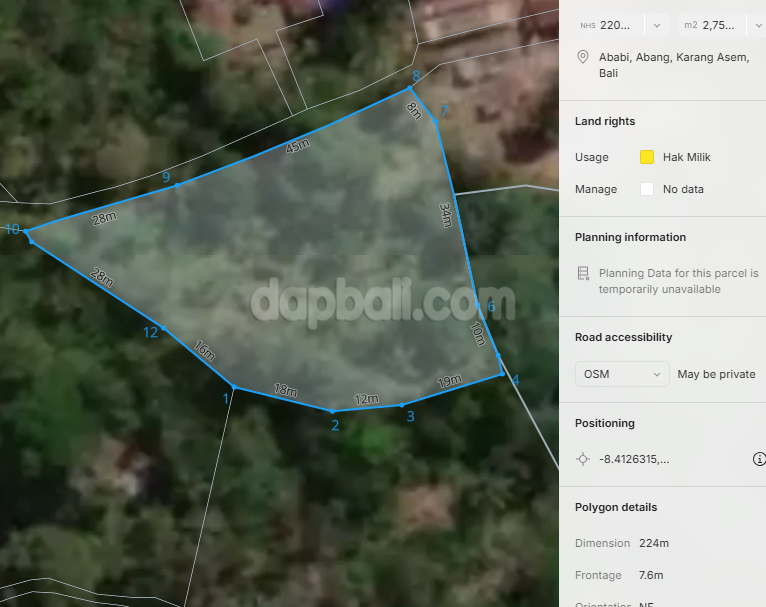Screen dimensions: 766x607
Task: Click the 34m edge length label
Action: (x=446, y=214)
